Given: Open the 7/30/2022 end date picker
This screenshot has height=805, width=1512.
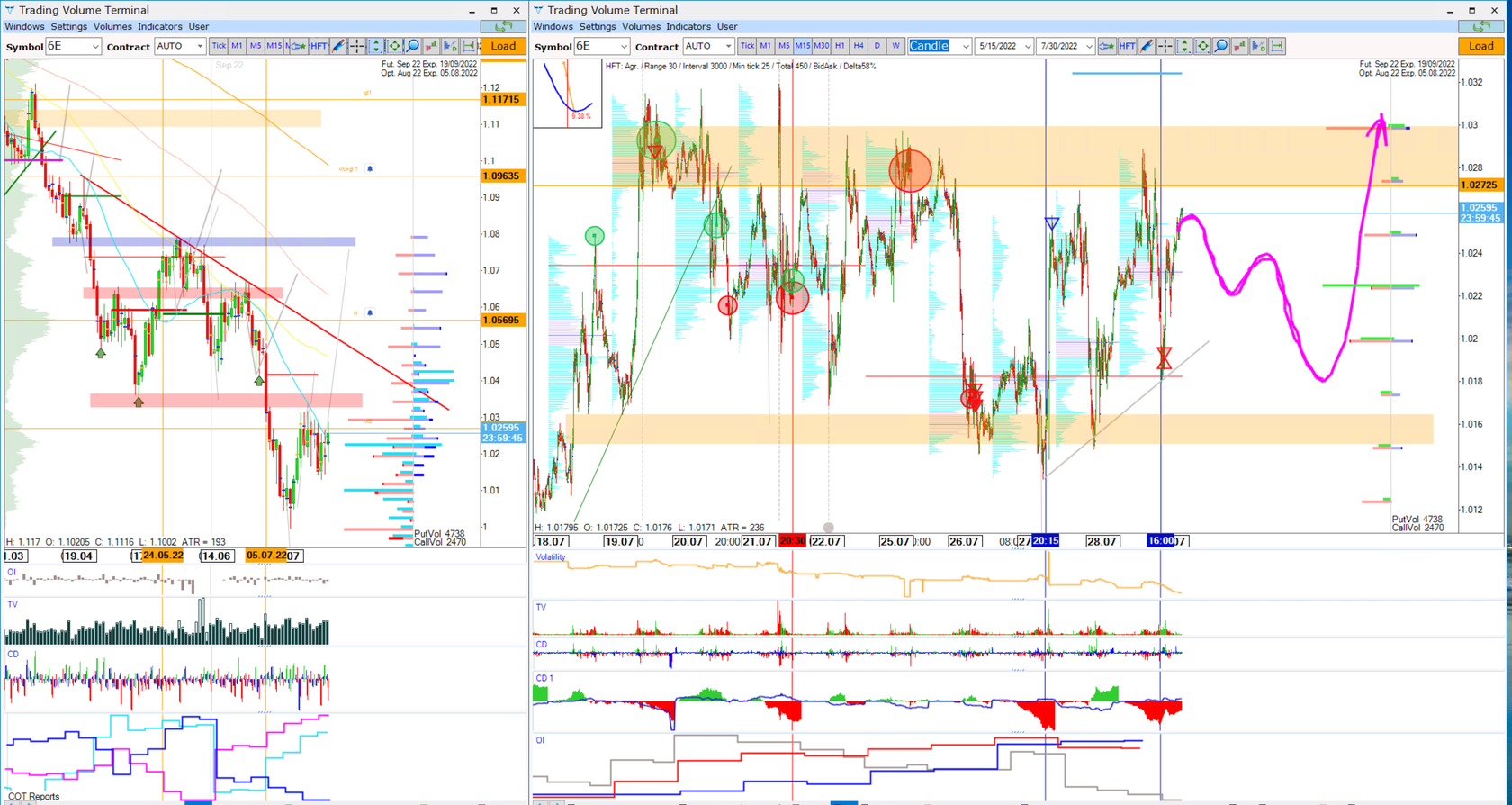Looking at the screenshot, I should [x=1065, y=46].
